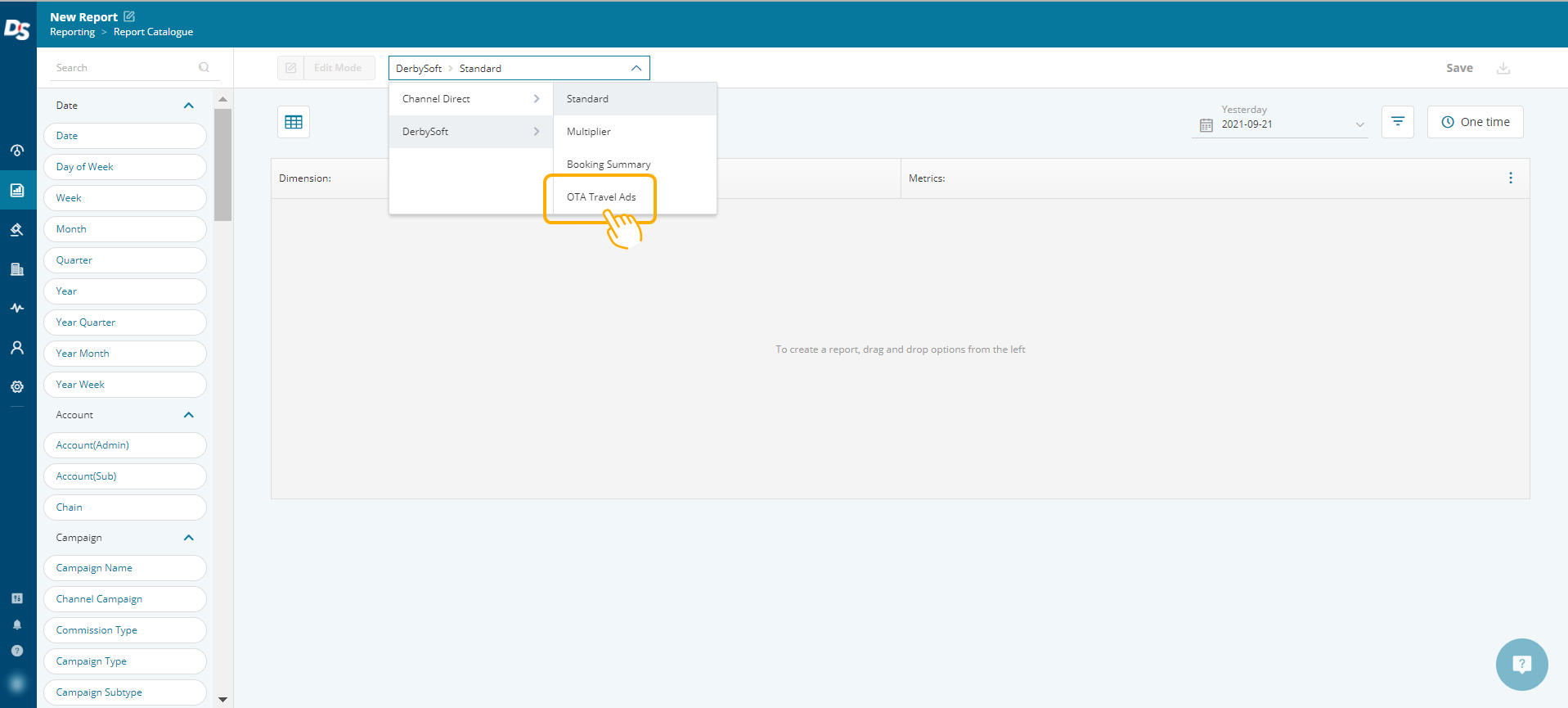Click the edit report name pencil icon

[129, 16]
